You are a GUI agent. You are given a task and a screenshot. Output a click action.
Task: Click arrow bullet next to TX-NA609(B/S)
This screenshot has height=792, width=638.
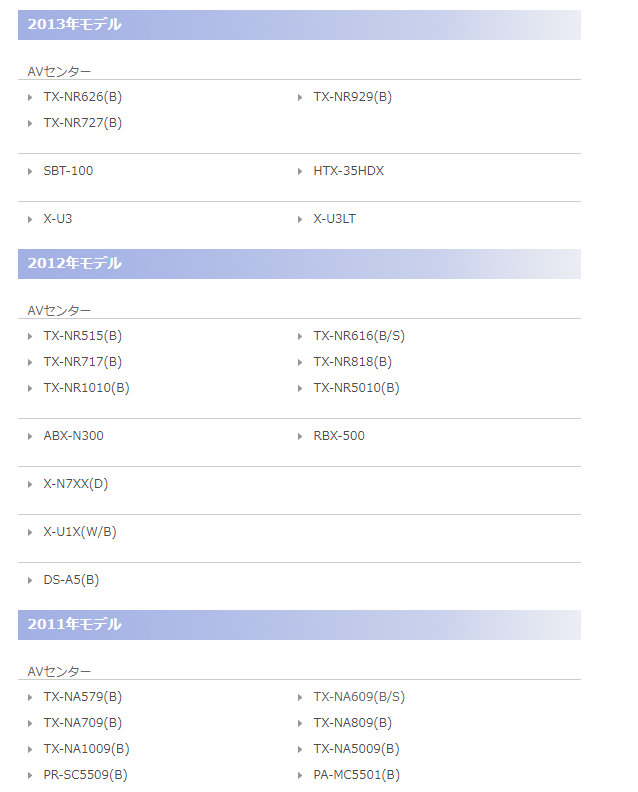point(301,697)
